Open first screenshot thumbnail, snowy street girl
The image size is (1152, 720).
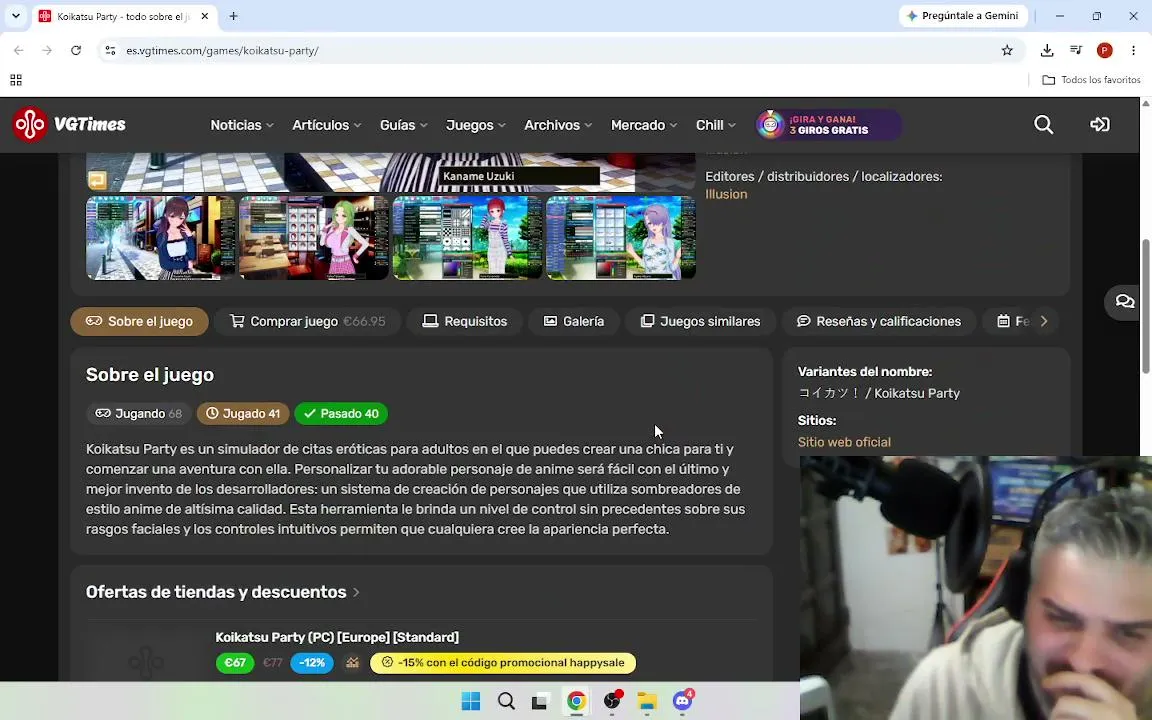tap(161, 237)
